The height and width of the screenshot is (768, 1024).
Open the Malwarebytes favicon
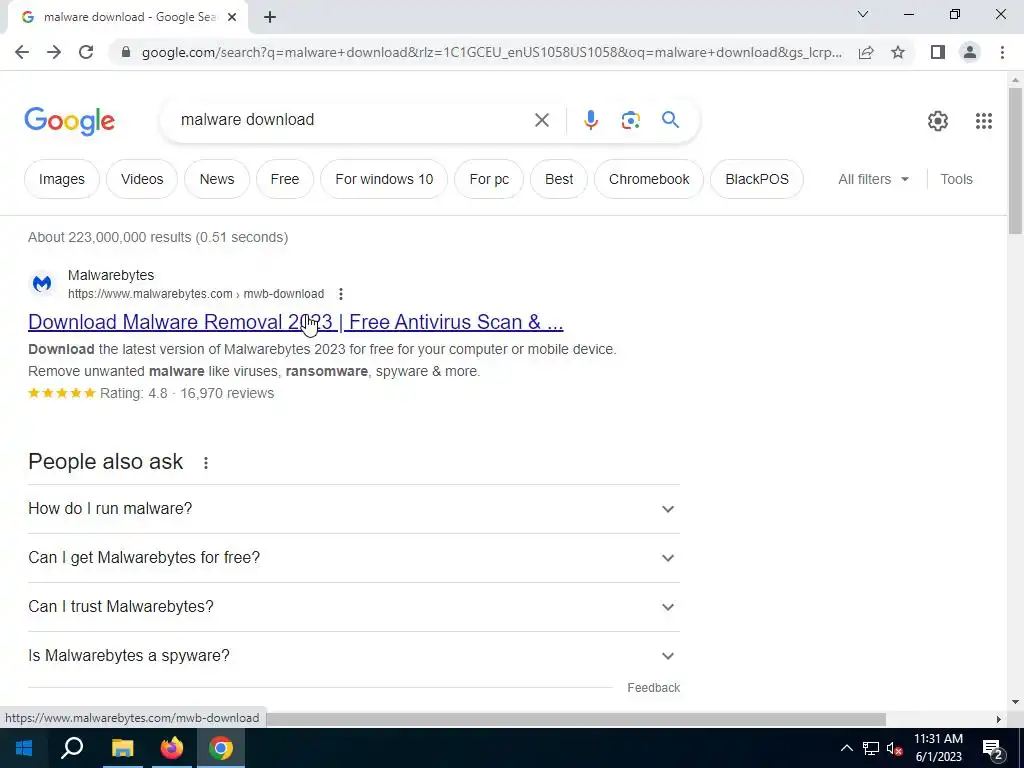click(x=42, y=283)
